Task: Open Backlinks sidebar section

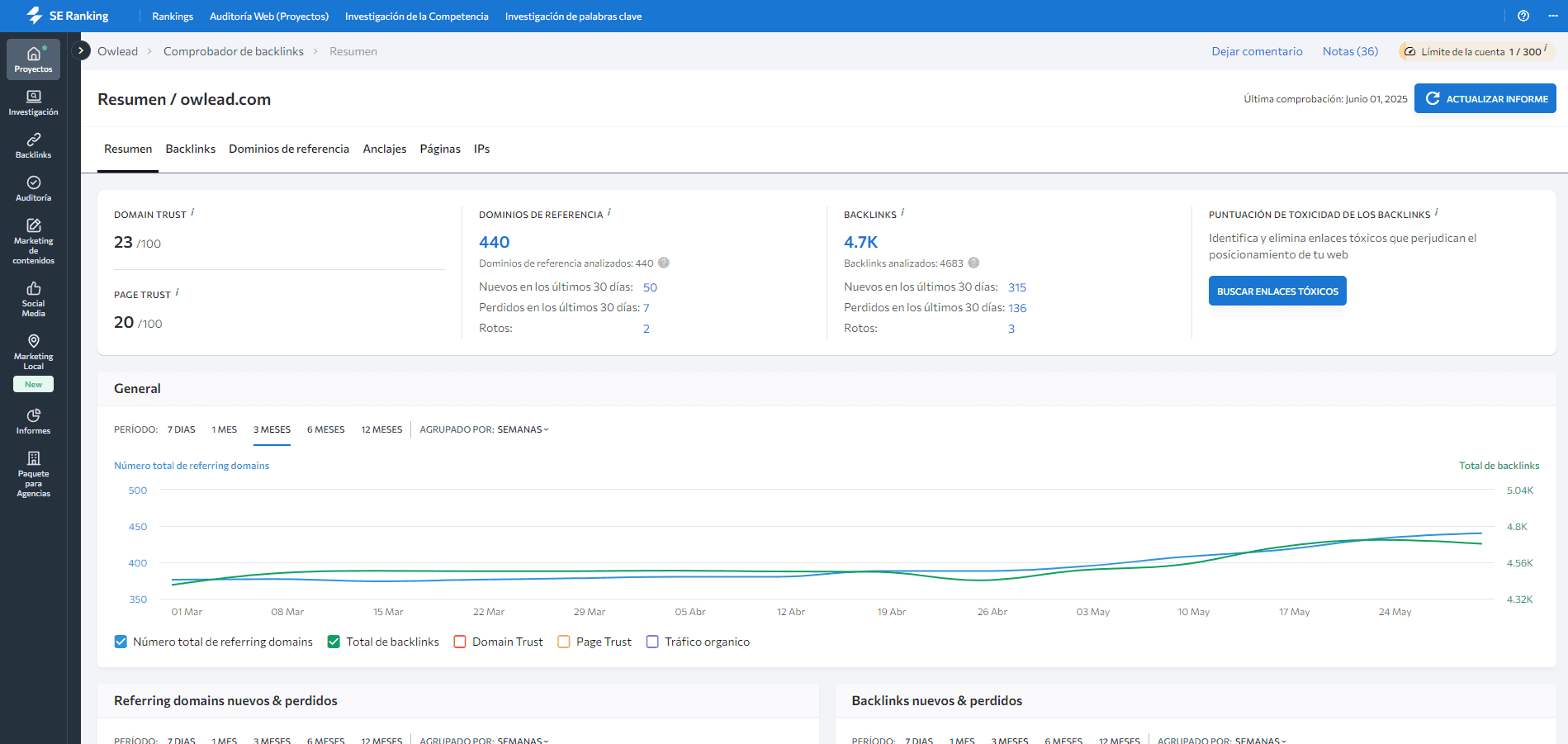Action: click(33, 145)
